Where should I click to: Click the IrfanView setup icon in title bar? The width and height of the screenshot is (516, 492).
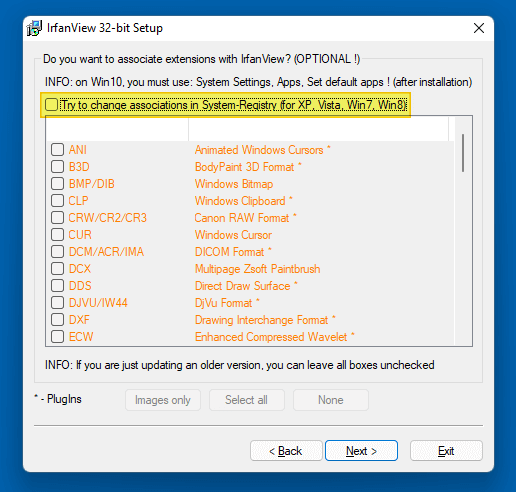(34, 28)
